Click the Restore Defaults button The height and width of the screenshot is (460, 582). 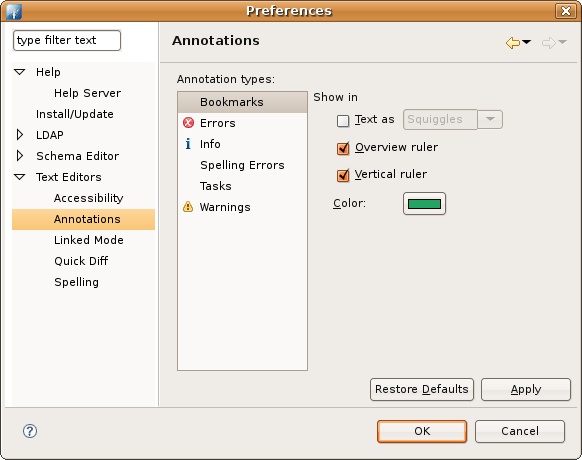pyautogui.click(x=422, y=389)
